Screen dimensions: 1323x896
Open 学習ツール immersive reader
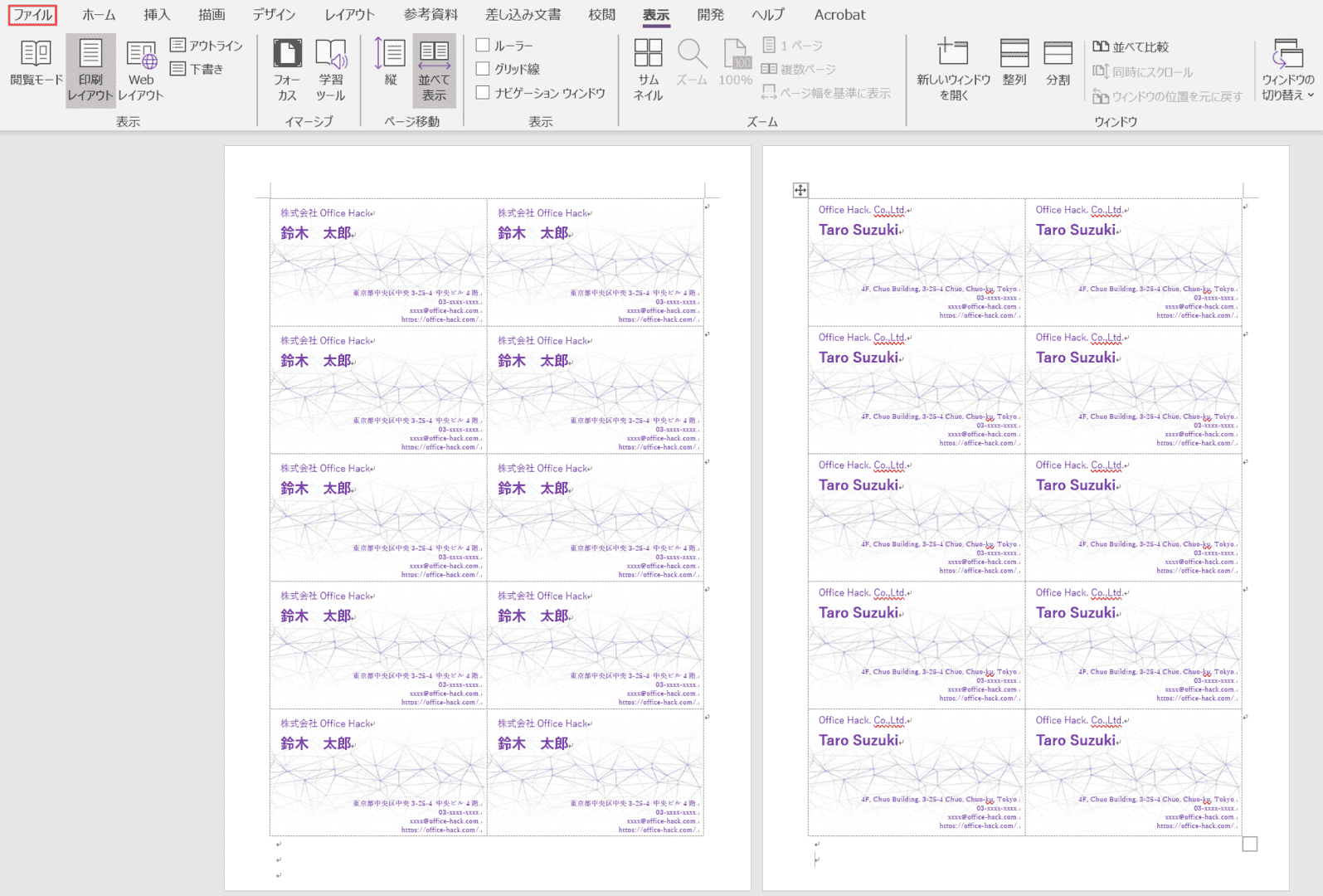click(330, 71)
